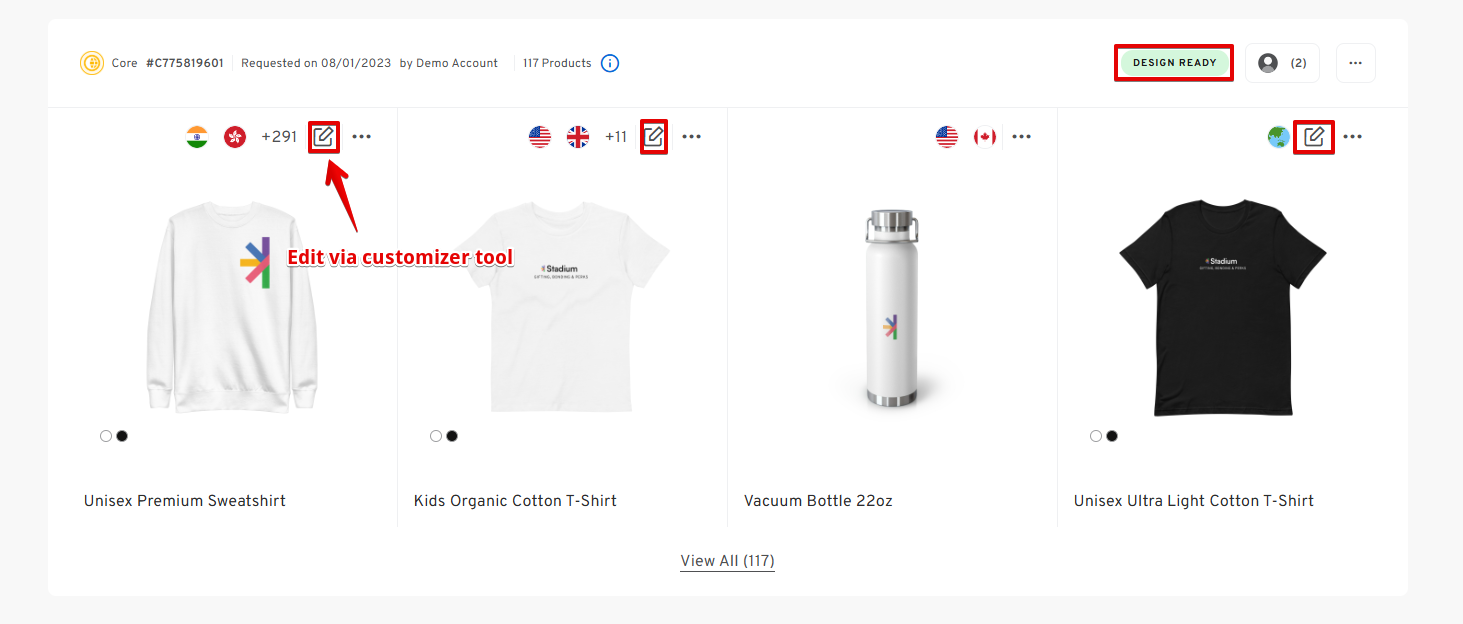Viewport: 1463px width, 624px height.
Task: Choose black swatch on Ultra Light T-Shirt
Action: (1112, 436)
